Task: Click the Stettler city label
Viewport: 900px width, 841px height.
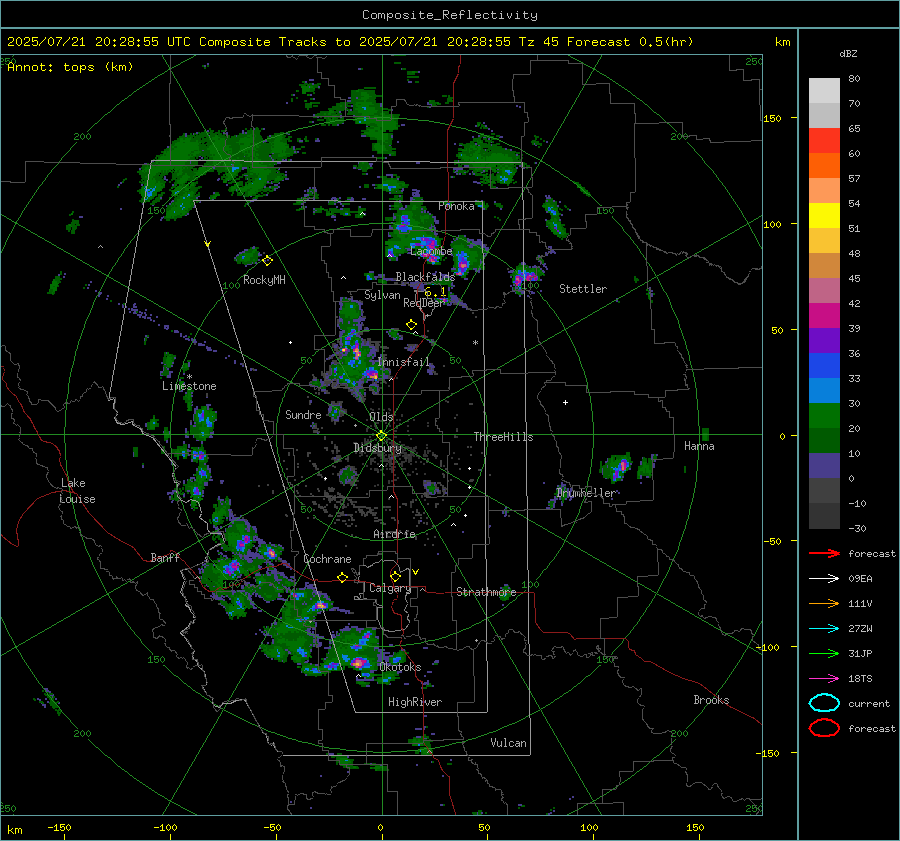Action: (583, 289)
